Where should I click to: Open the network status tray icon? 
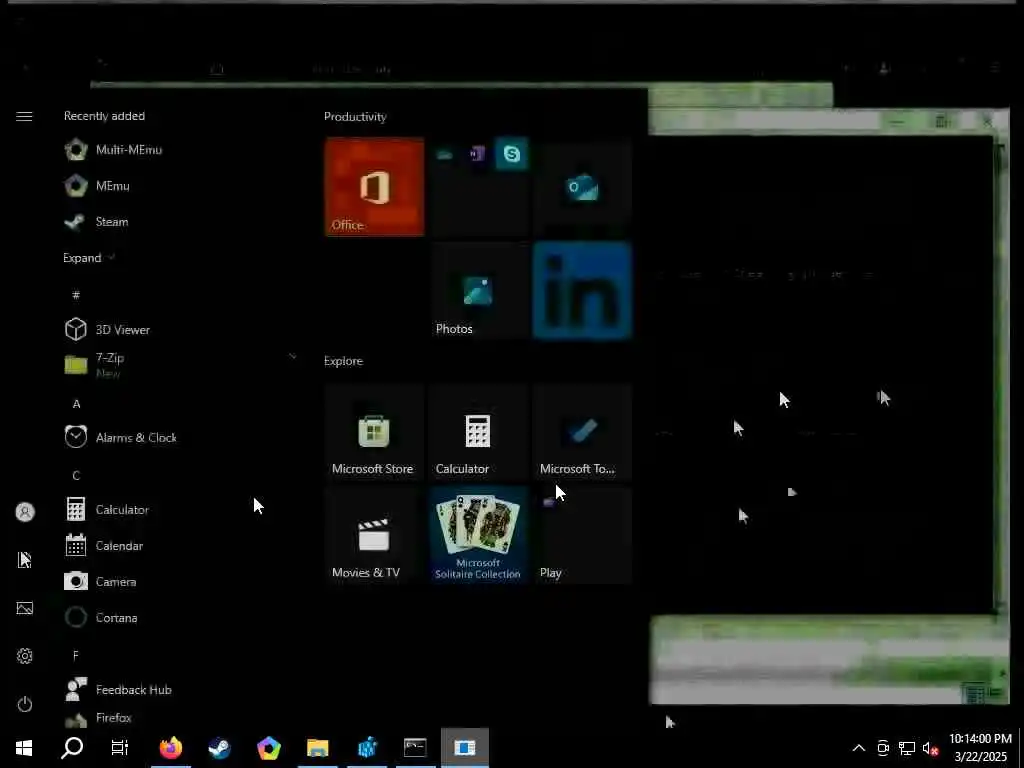coord(906,748)
